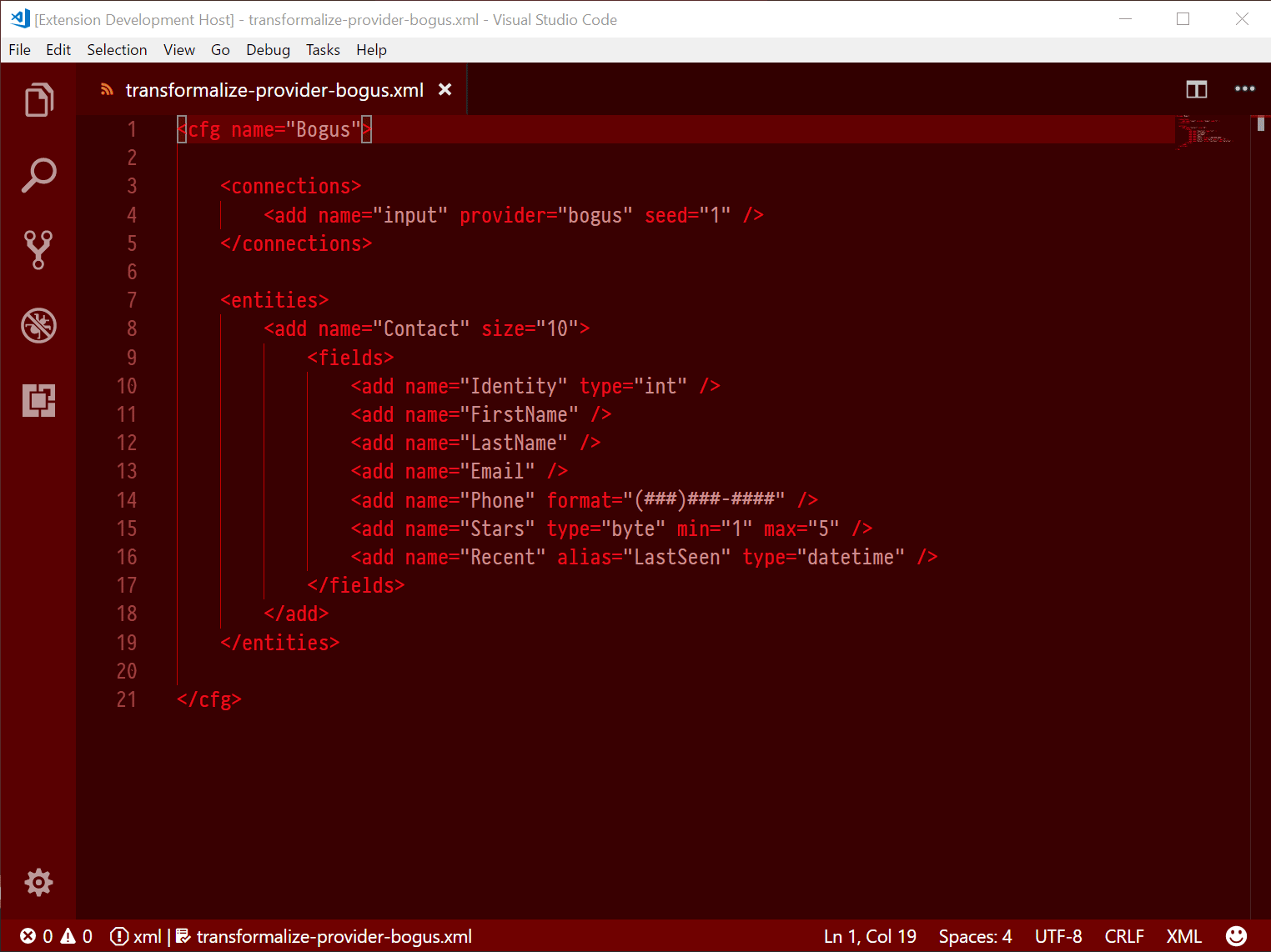Click the closing fields tag
This screenshot has width=1271, height=952.
356,585
